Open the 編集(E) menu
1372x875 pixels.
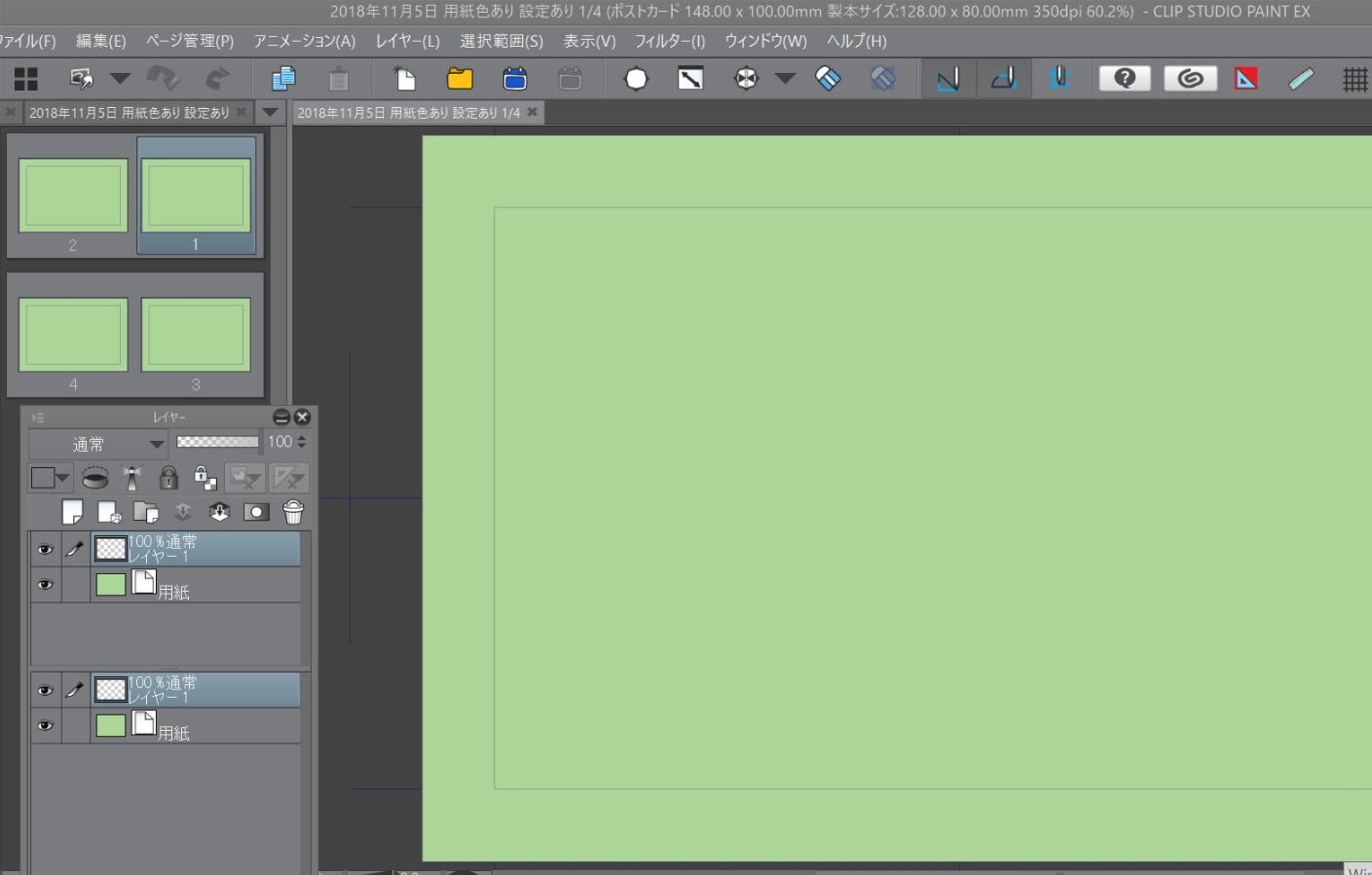coord(101,41)
